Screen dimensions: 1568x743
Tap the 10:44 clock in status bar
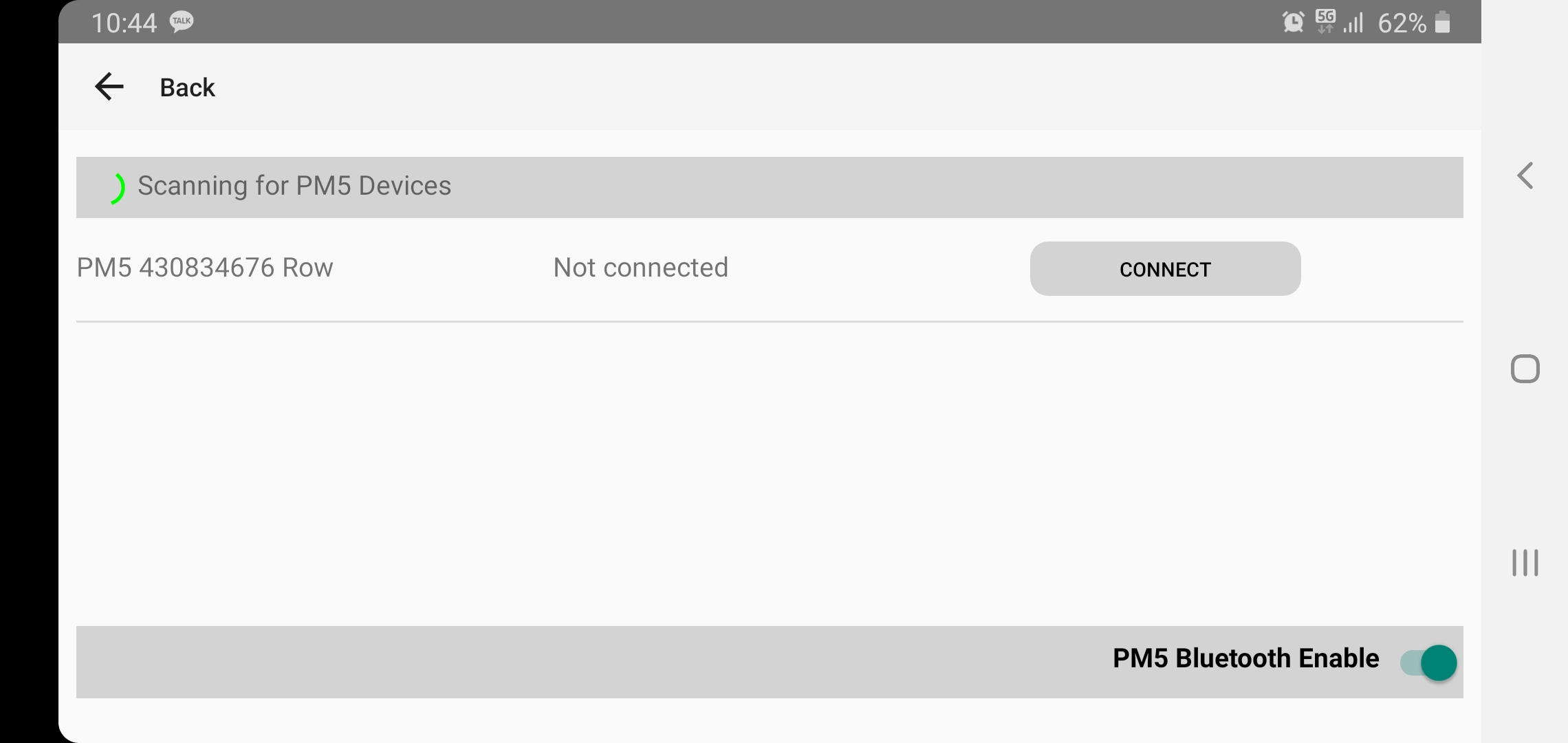(x=124, y=23)
